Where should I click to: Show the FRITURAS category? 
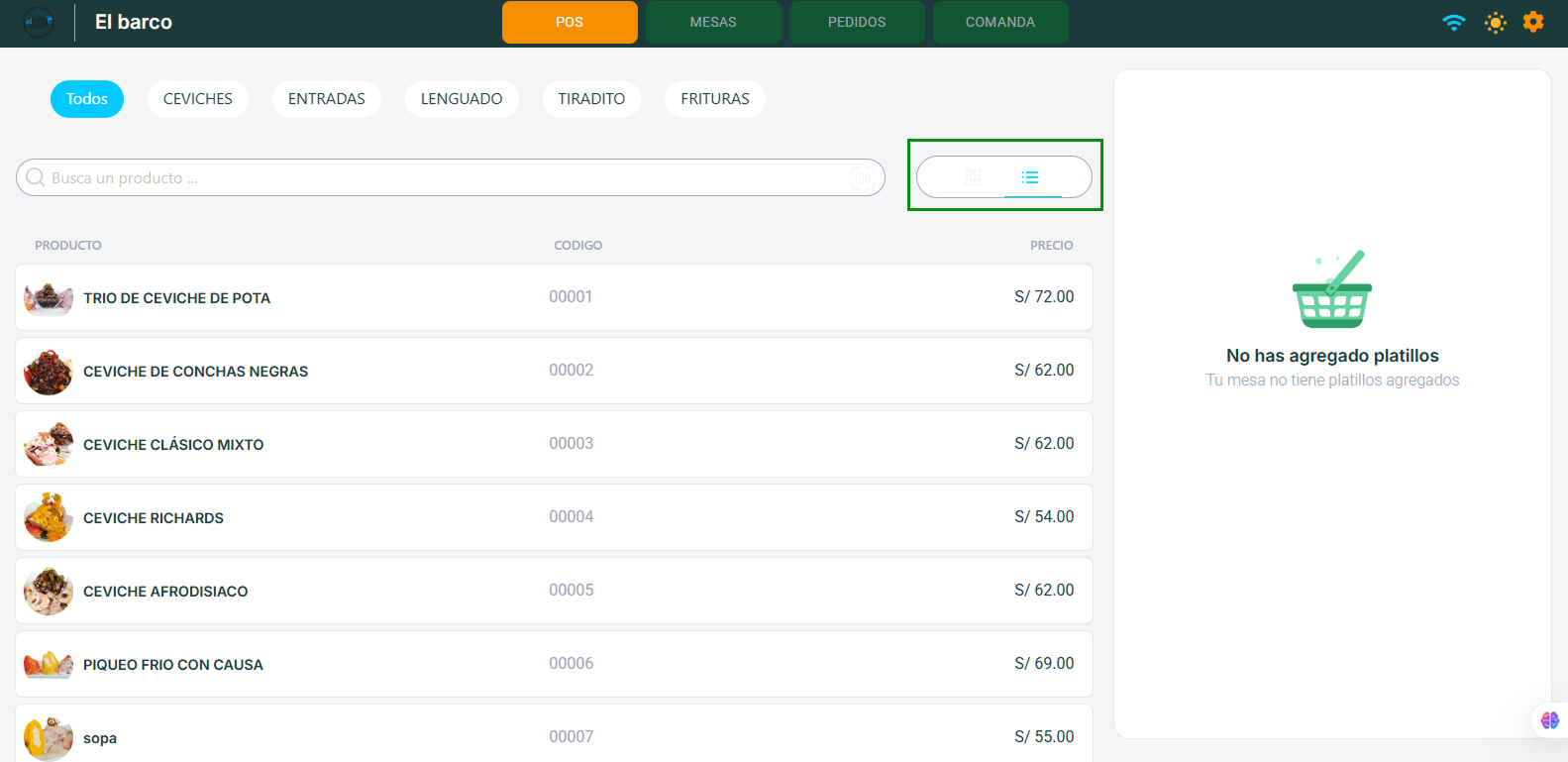pyautogui.click(x=715, y=99)
